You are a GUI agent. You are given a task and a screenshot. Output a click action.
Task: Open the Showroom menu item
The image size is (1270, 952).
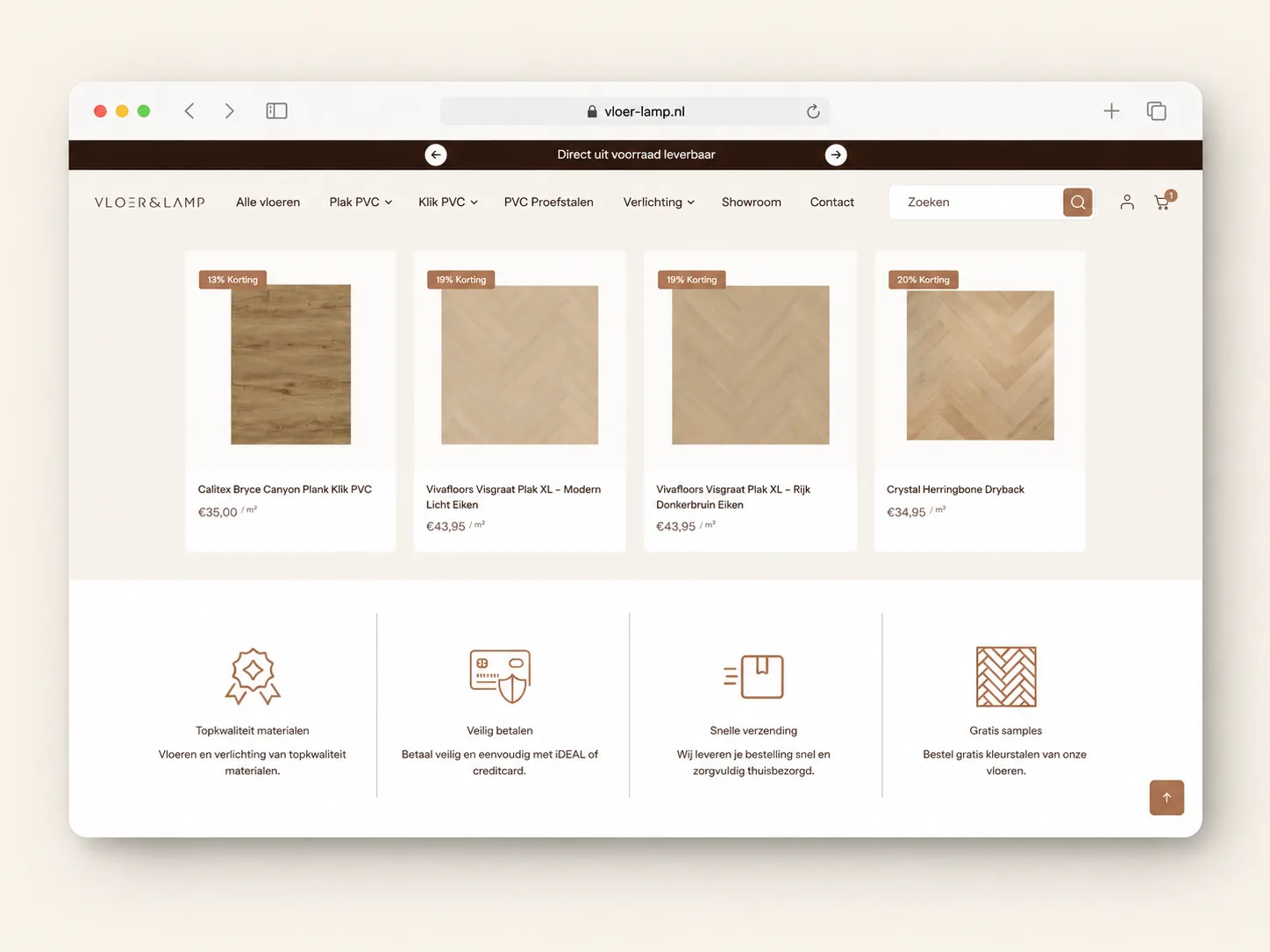[752, 202]
